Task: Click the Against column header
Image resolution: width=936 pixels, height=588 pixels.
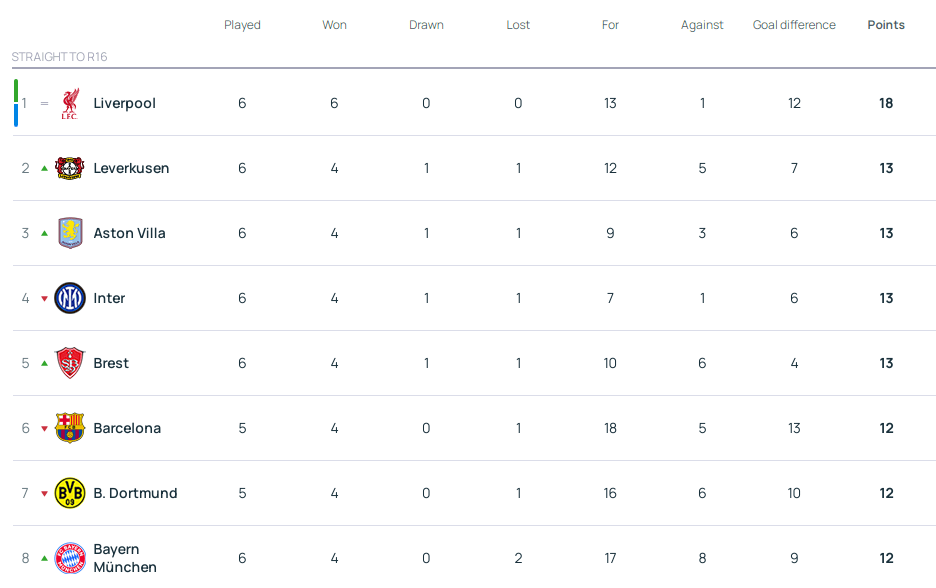Action: (702, 25)
